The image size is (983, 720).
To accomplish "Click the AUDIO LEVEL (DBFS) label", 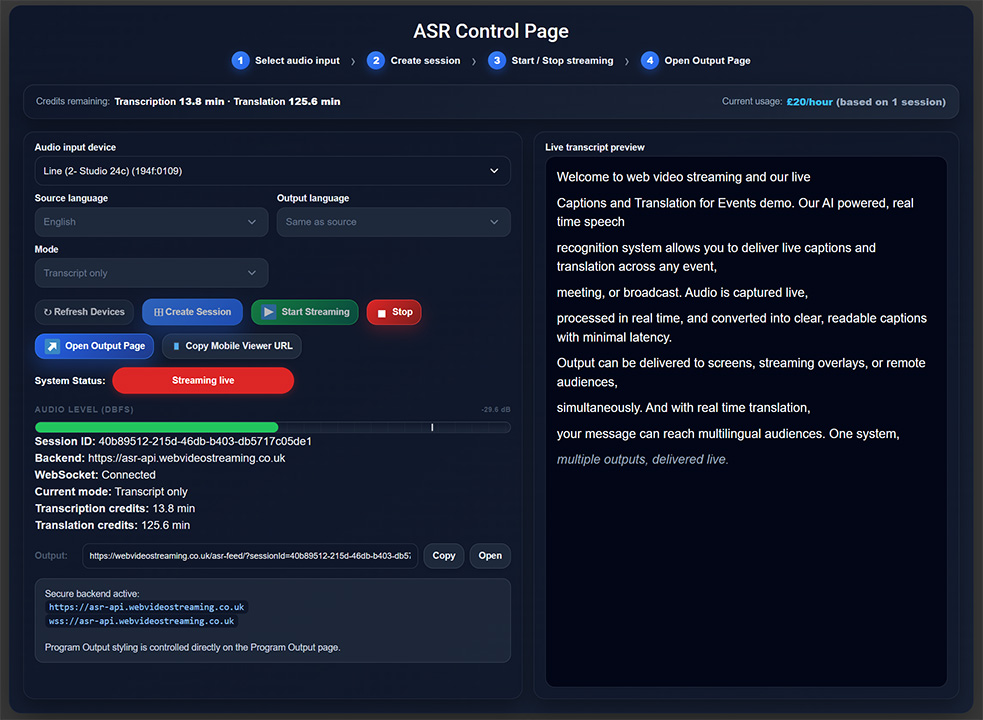I will [84, 410].
